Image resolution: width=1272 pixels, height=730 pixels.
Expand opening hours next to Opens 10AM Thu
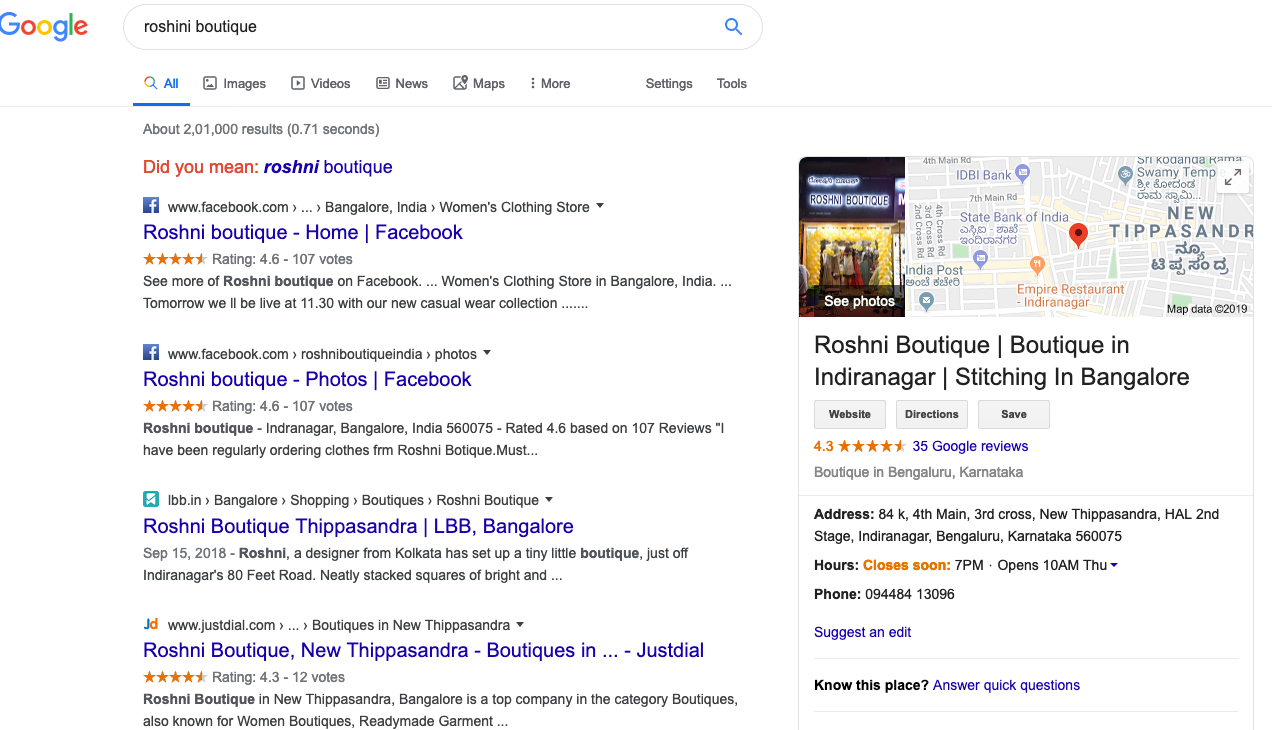1114,565
